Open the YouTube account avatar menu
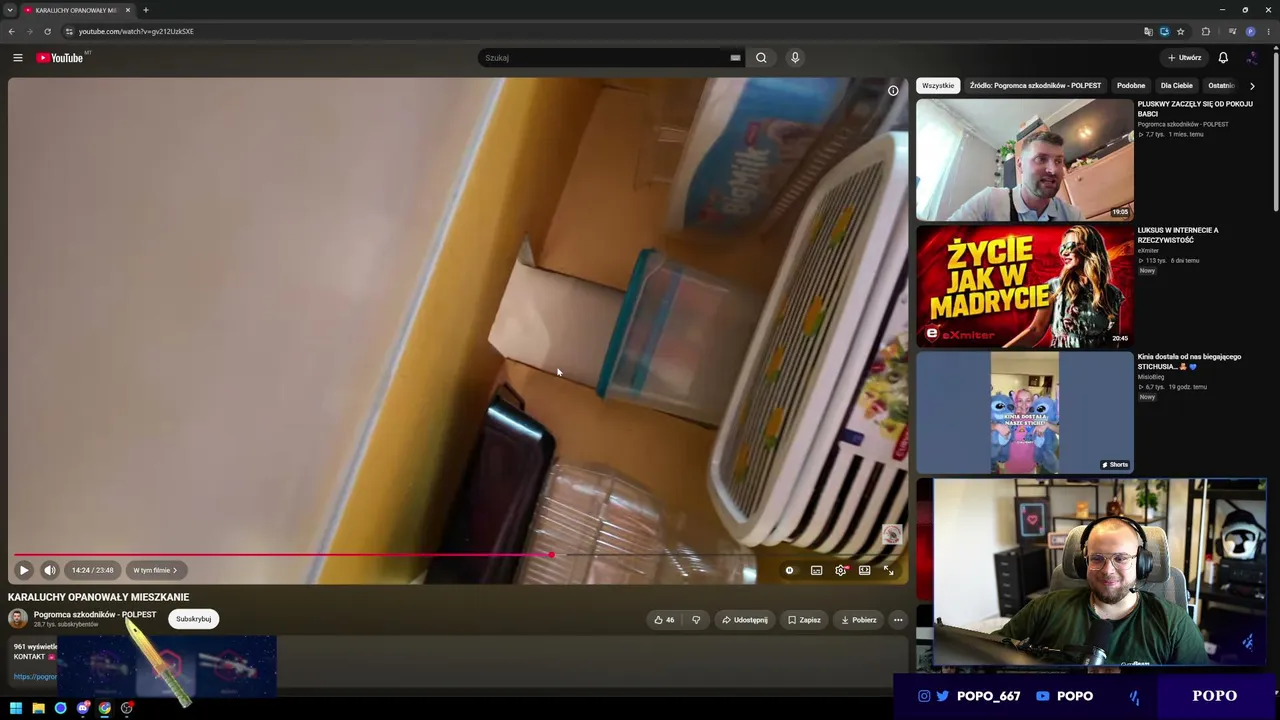1280x720 pixels. 1252,58
